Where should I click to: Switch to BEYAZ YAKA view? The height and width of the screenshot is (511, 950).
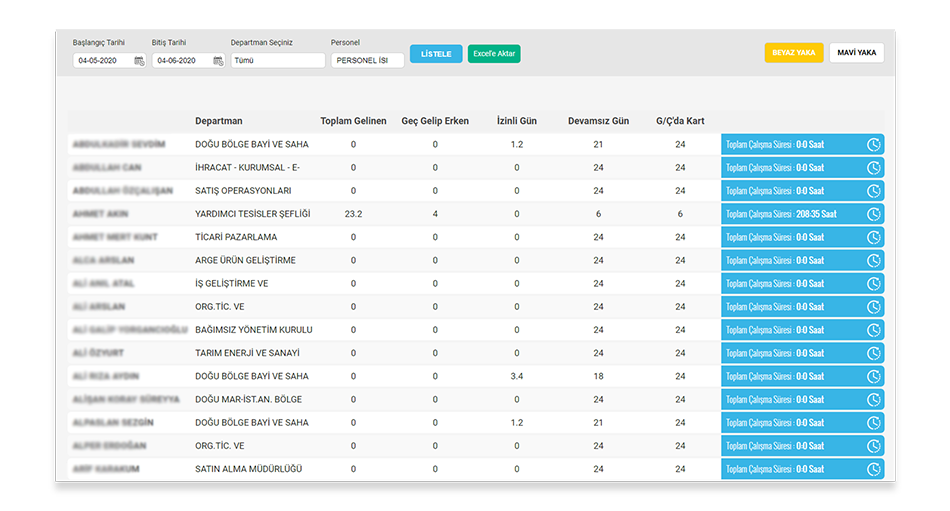point(793,53)
